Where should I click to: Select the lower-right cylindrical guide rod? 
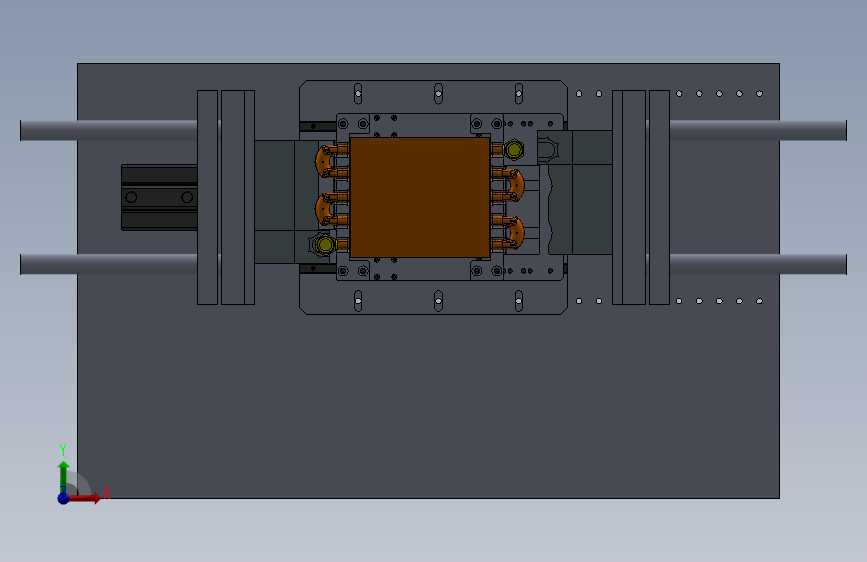(758, 264)
